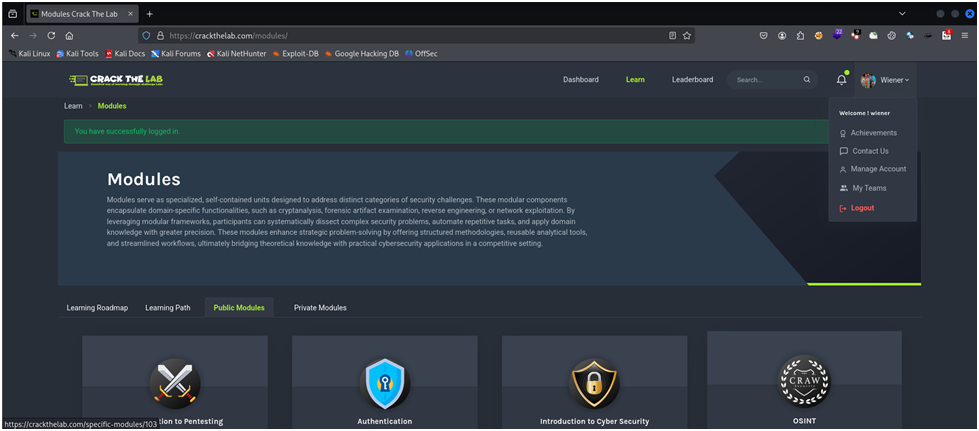
Task: Click the Crack The Lab logo
Action: tap(115, 80)
